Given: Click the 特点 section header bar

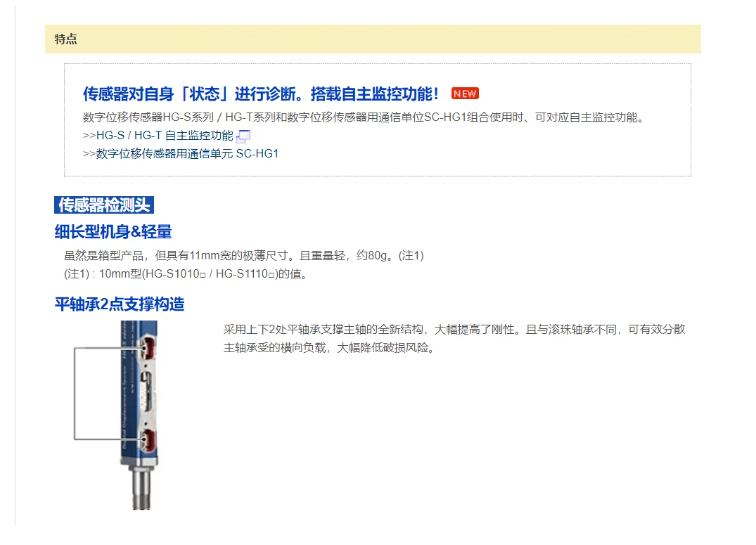Looking at the screenshot, I should point(373,39).
